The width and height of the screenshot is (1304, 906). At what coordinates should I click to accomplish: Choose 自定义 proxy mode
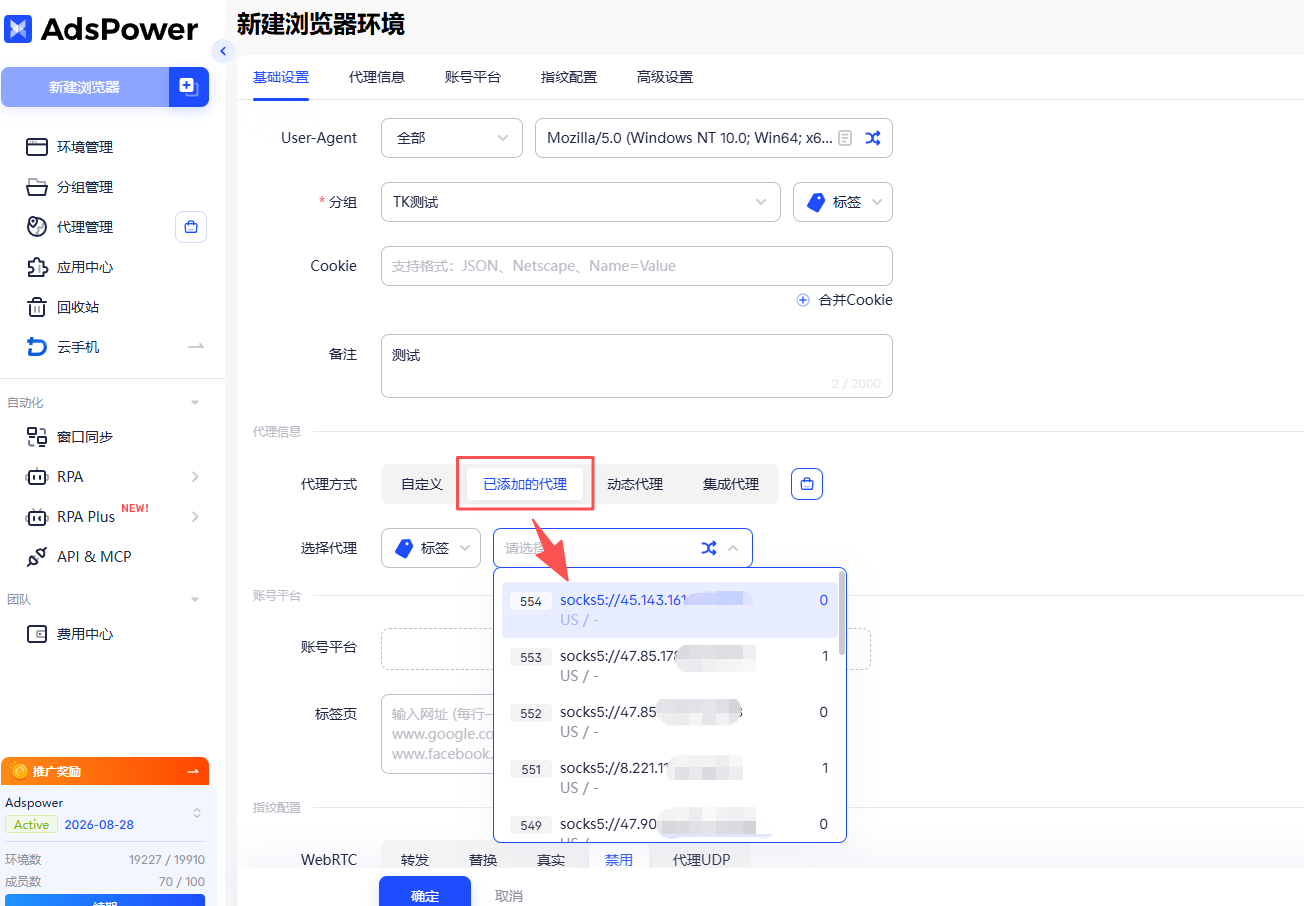(422, 484)
